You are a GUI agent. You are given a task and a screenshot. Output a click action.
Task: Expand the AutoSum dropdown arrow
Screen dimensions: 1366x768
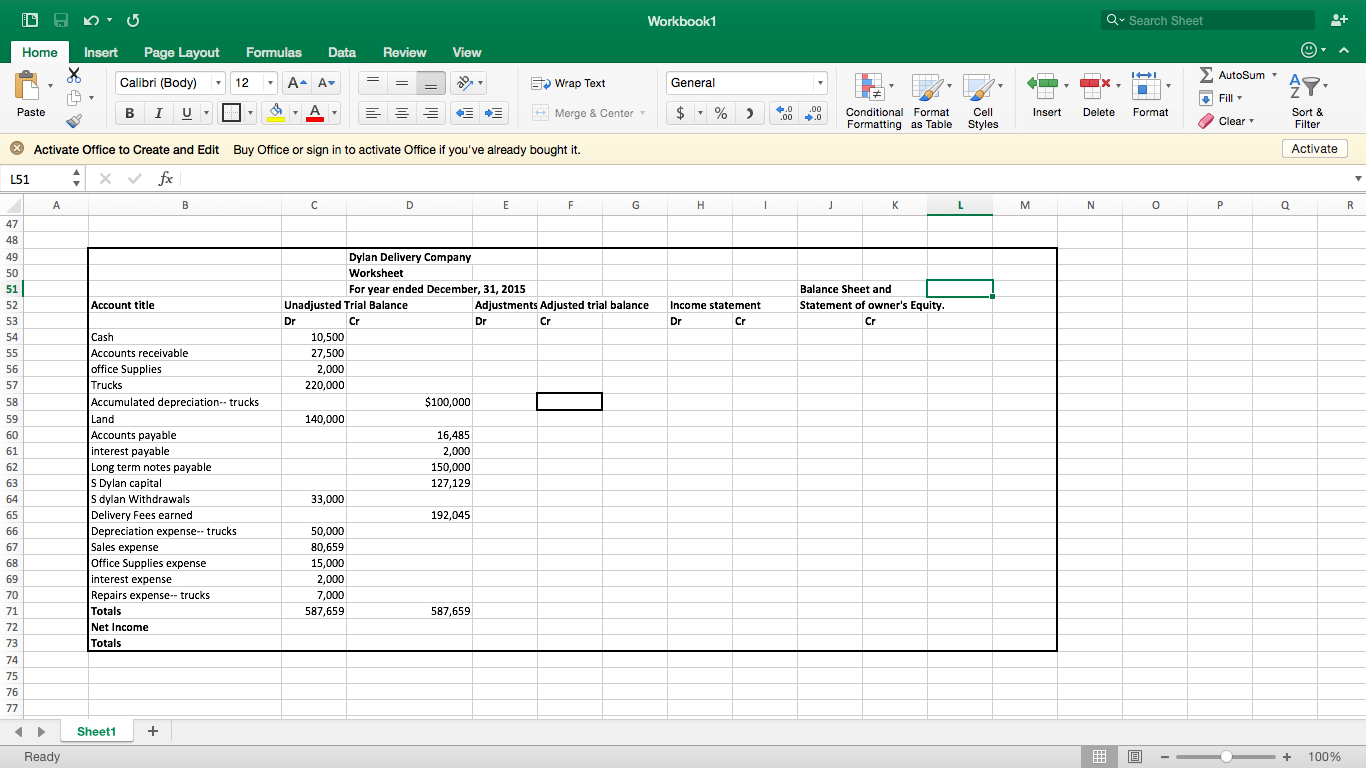[x=1274, y=75]
